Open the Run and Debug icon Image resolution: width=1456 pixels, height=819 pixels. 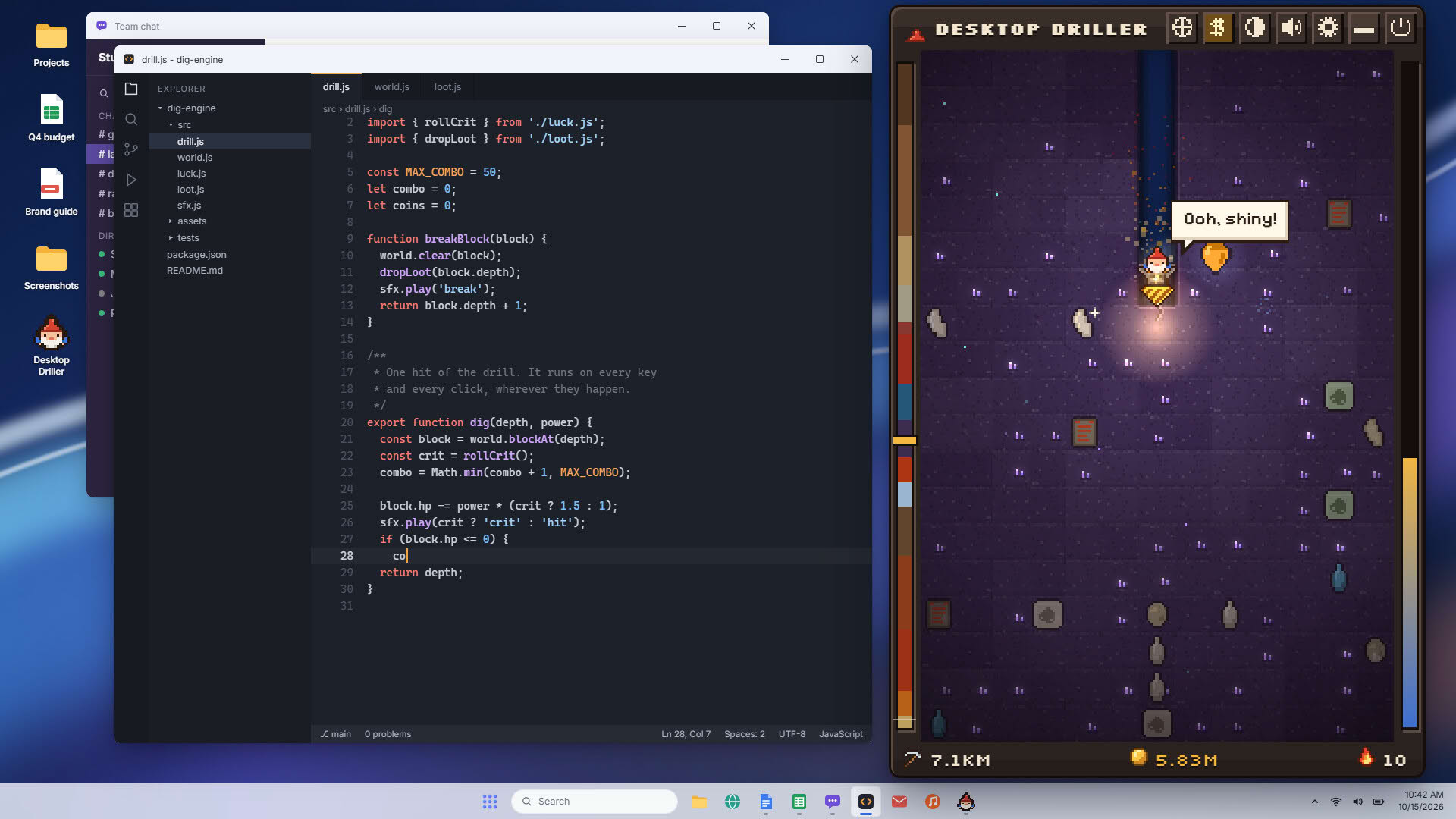click(131, 180)
